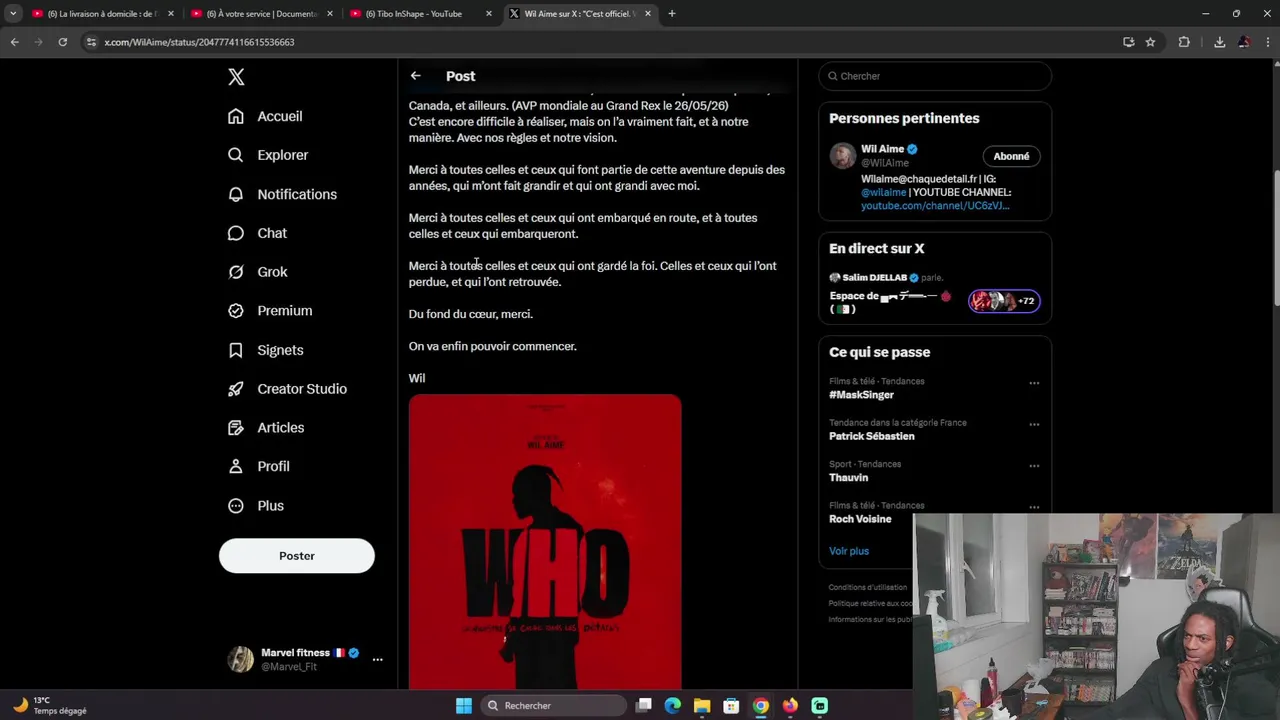Open the Thauvin trend
Image resolution: width=1280 pixels, height=720 pixels.
click(x=848, y=478)
